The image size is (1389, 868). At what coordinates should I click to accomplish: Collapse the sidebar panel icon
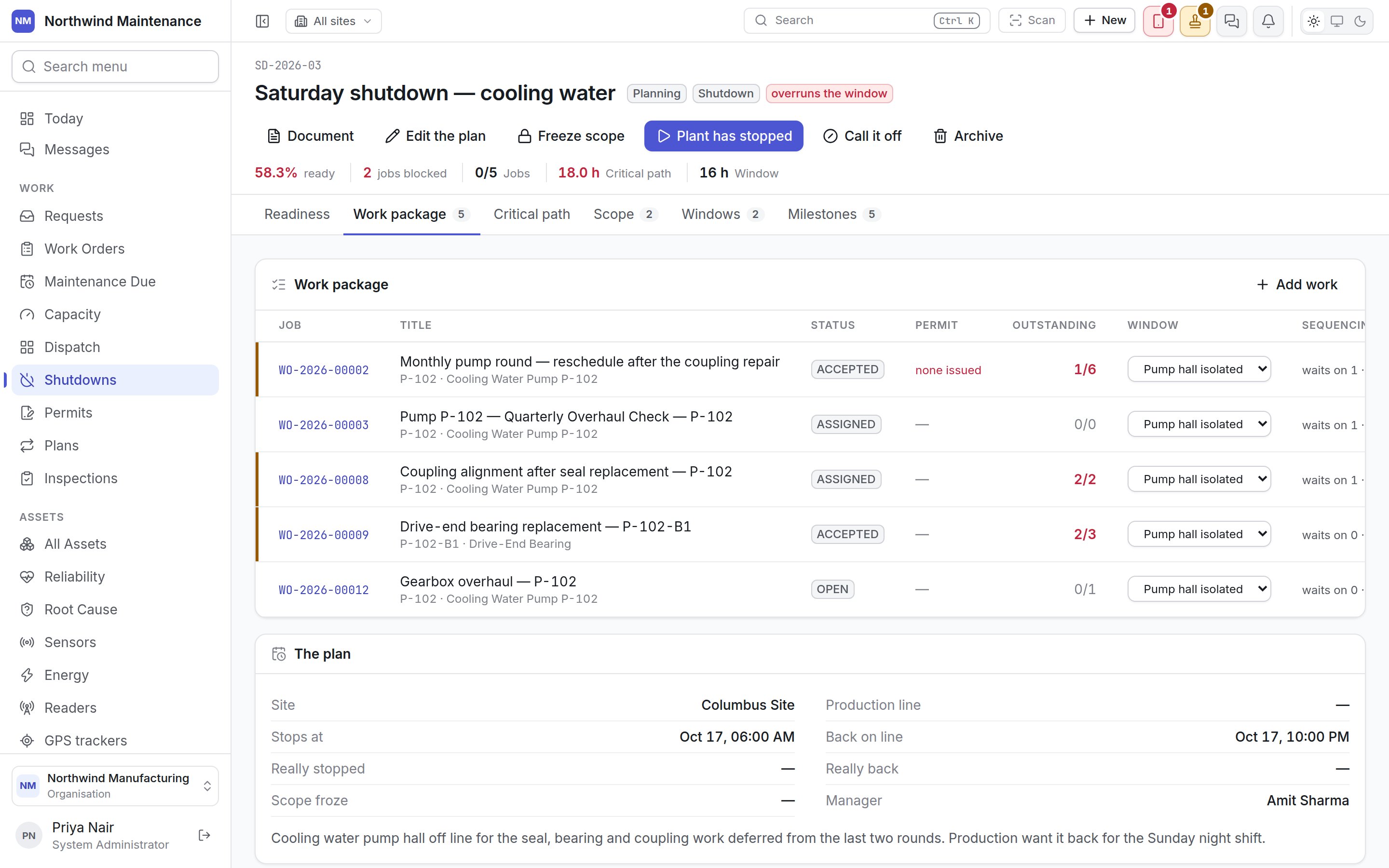coord(262,21)
